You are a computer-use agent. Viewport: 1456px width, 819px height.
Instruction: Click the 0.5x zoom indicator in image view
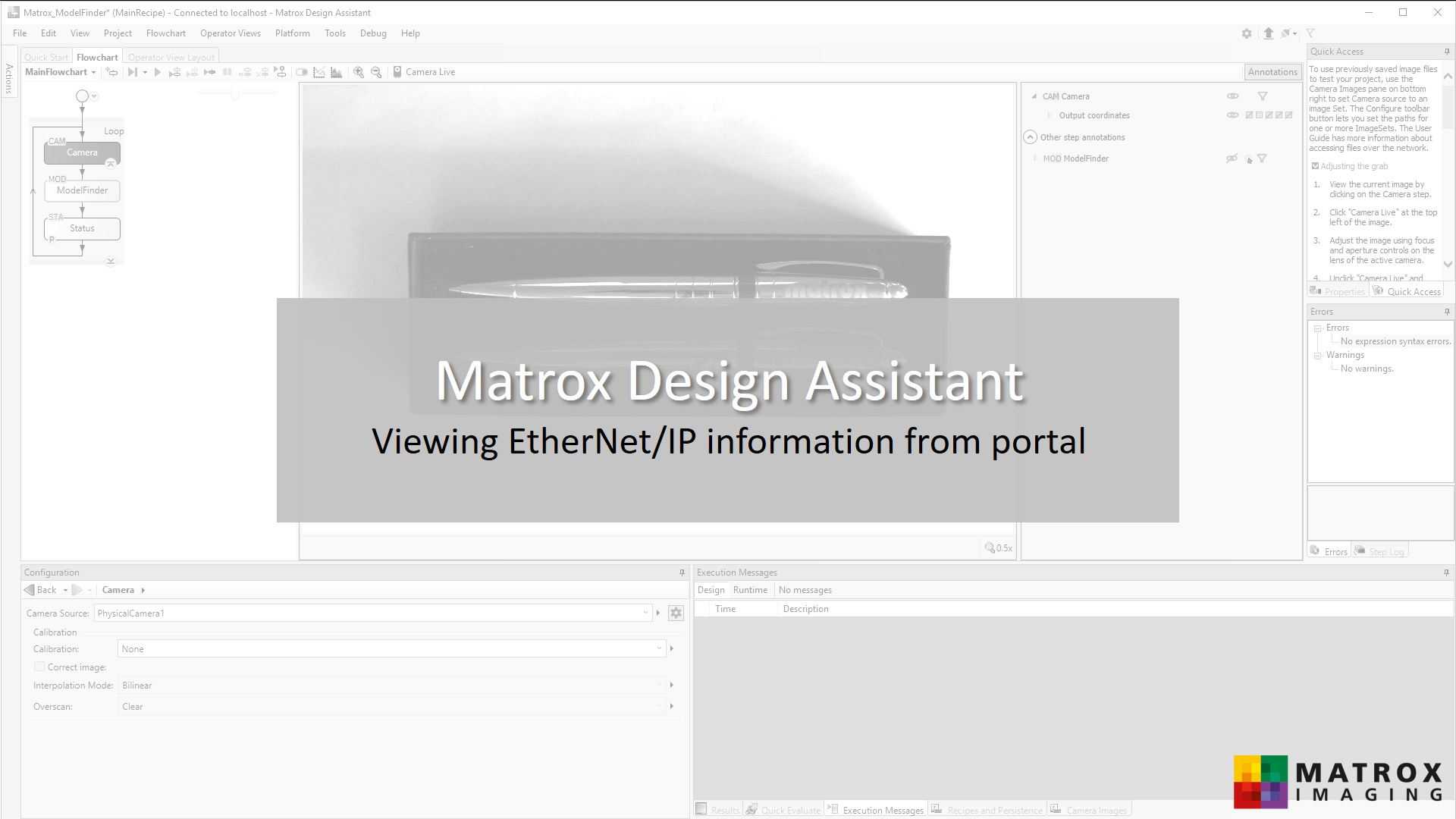(x=999, y=548)
